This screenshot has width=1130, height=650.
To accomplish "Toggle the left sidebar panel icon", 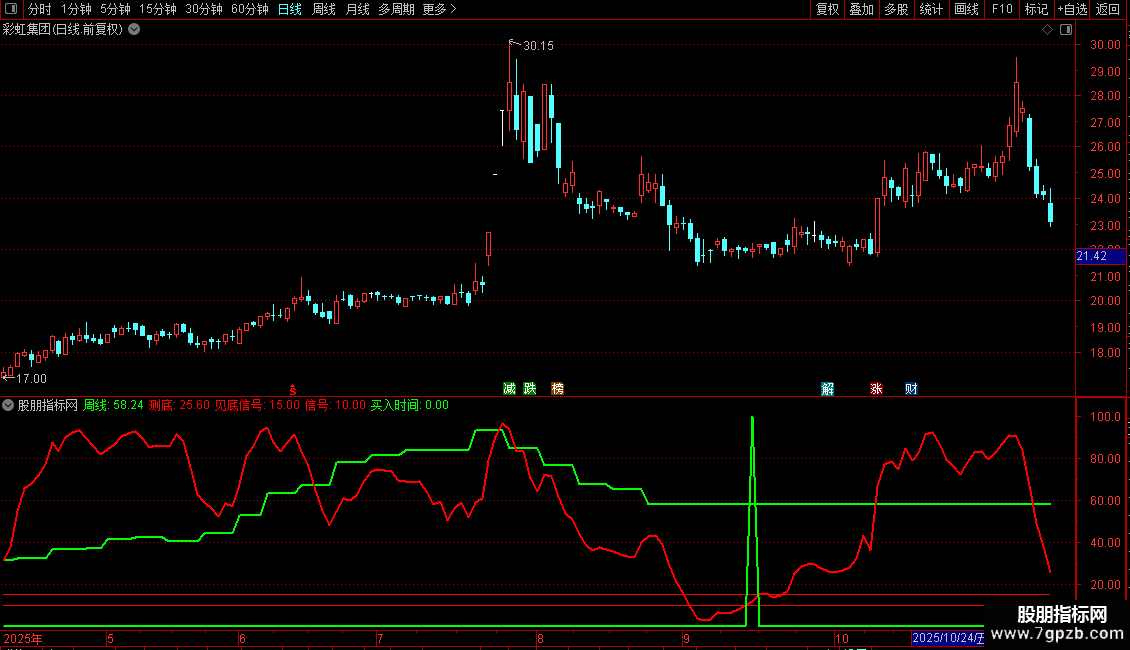I will pyautogui.click(x=11, y=9).
